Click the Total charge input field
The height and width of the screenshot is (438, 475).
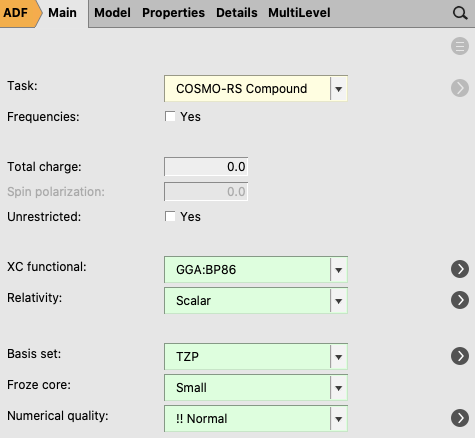(x=206, y=167)
